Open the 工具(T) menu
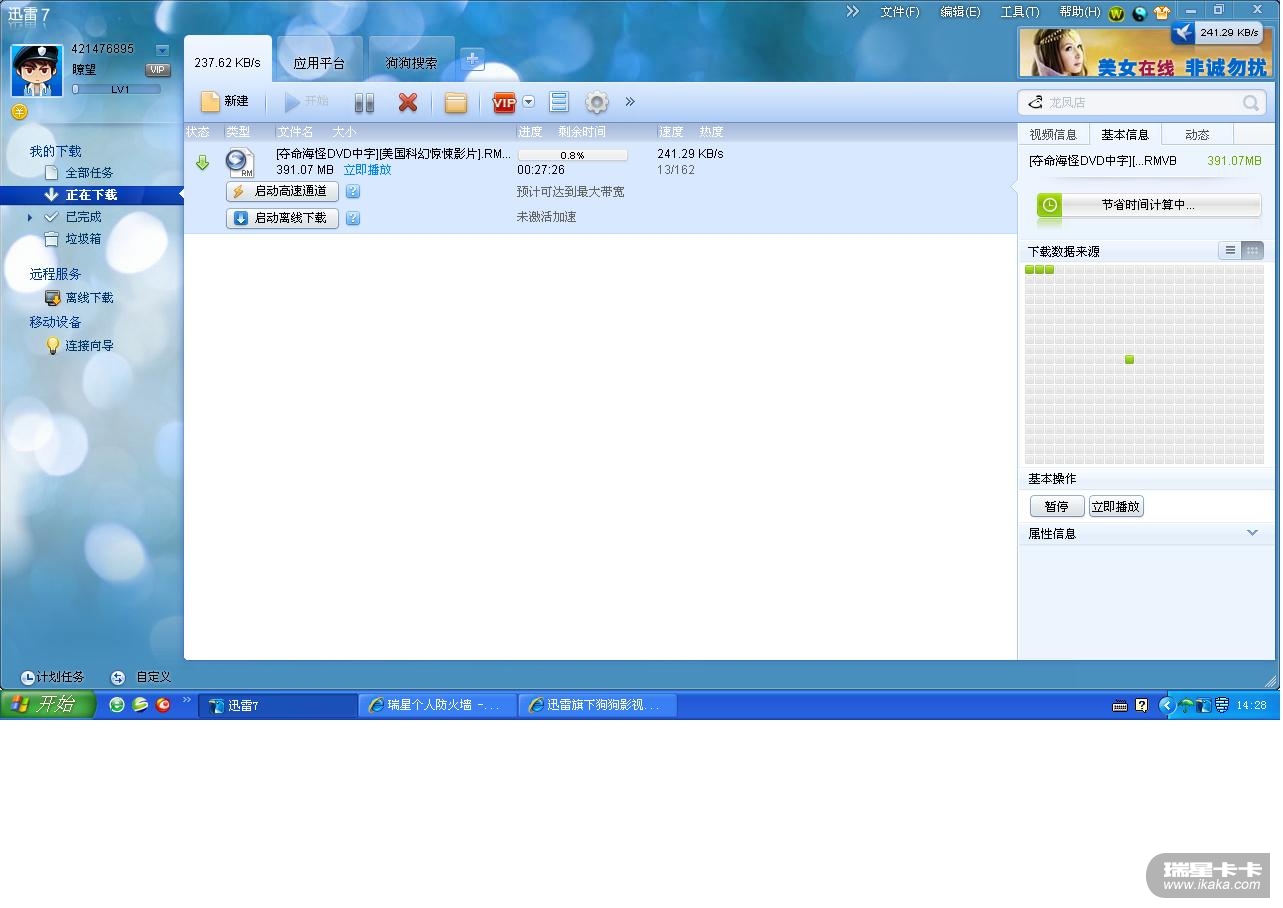The image size is (1283, 908). pos(1019,12)
